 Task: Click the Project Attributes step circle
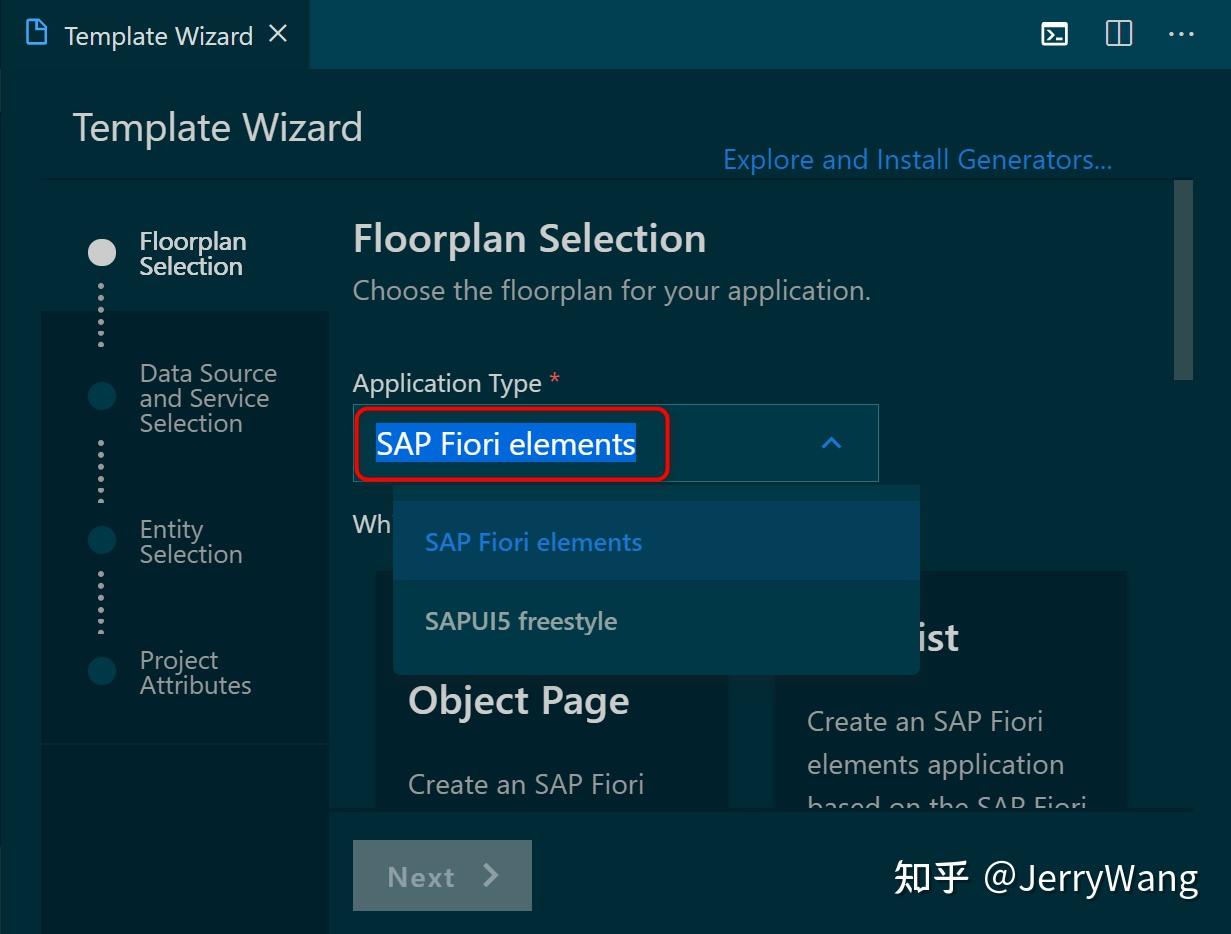[x=101, y=671]
